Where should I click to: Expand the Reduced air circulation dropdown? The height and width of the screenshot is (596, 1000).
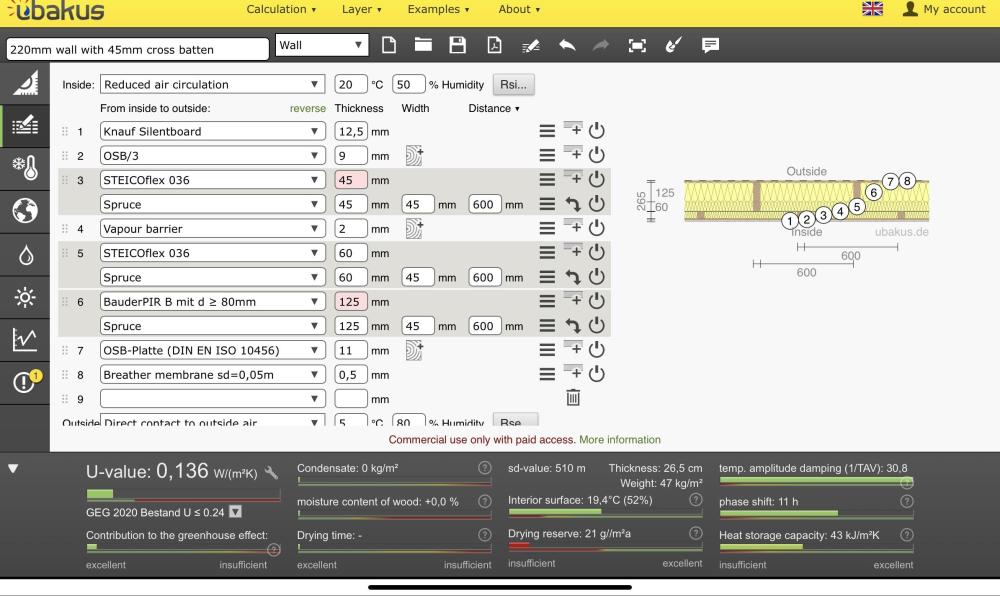click(x=212, y=84)
